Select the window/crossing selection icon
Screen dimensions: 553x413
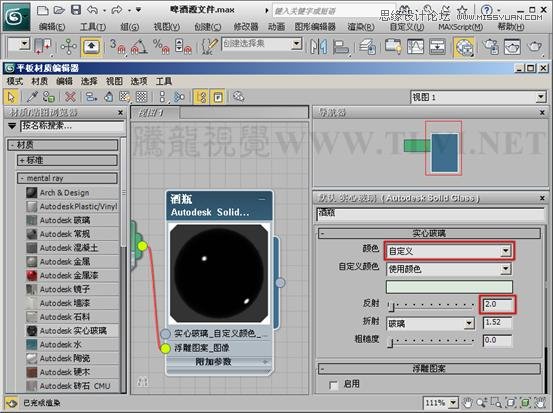(x=43, y=47)
